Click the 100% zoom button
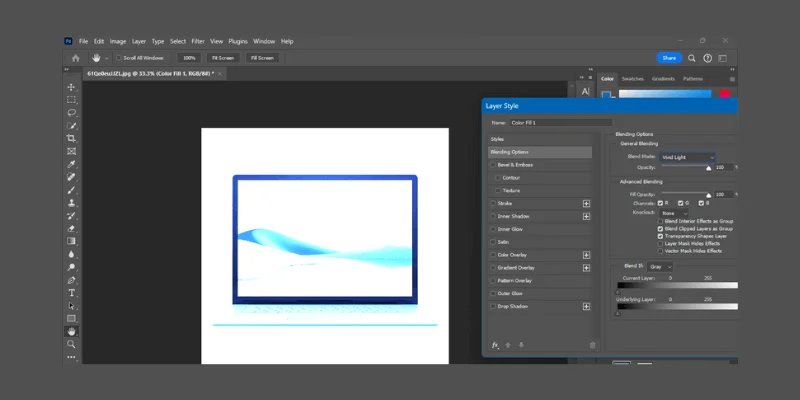 tap(189, 58)
